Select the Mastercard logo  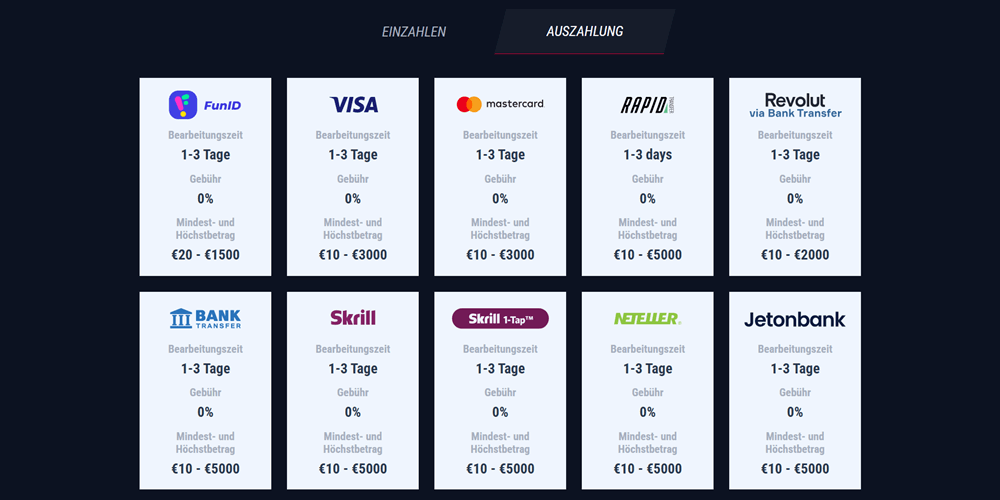click(x=501, y=104)
